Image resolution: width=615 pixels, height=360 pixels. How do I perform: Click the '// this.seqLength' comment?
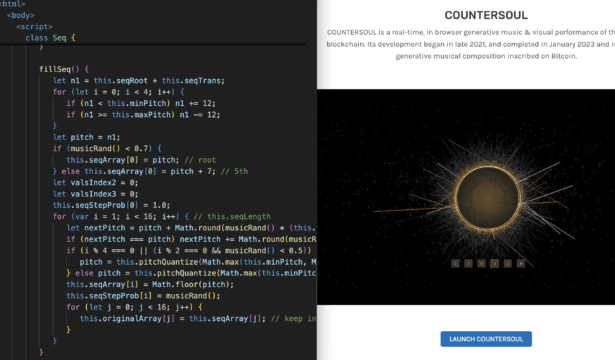[232, 216]
